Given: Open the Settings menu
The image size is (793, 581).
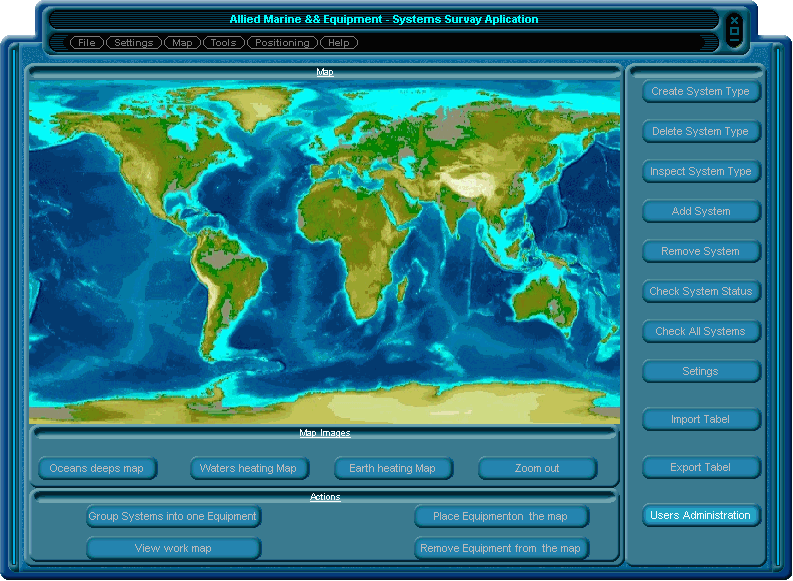Looking at the screenshot, I should pyautogui.click(x=133, y=43).
